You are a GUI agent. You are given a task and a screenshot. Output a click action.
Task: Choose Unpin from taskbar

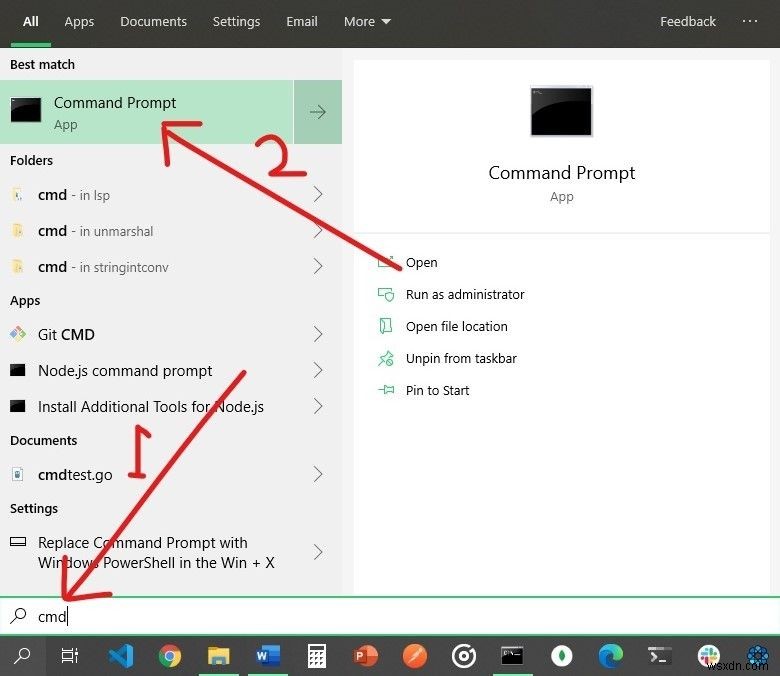pos(461,358)
